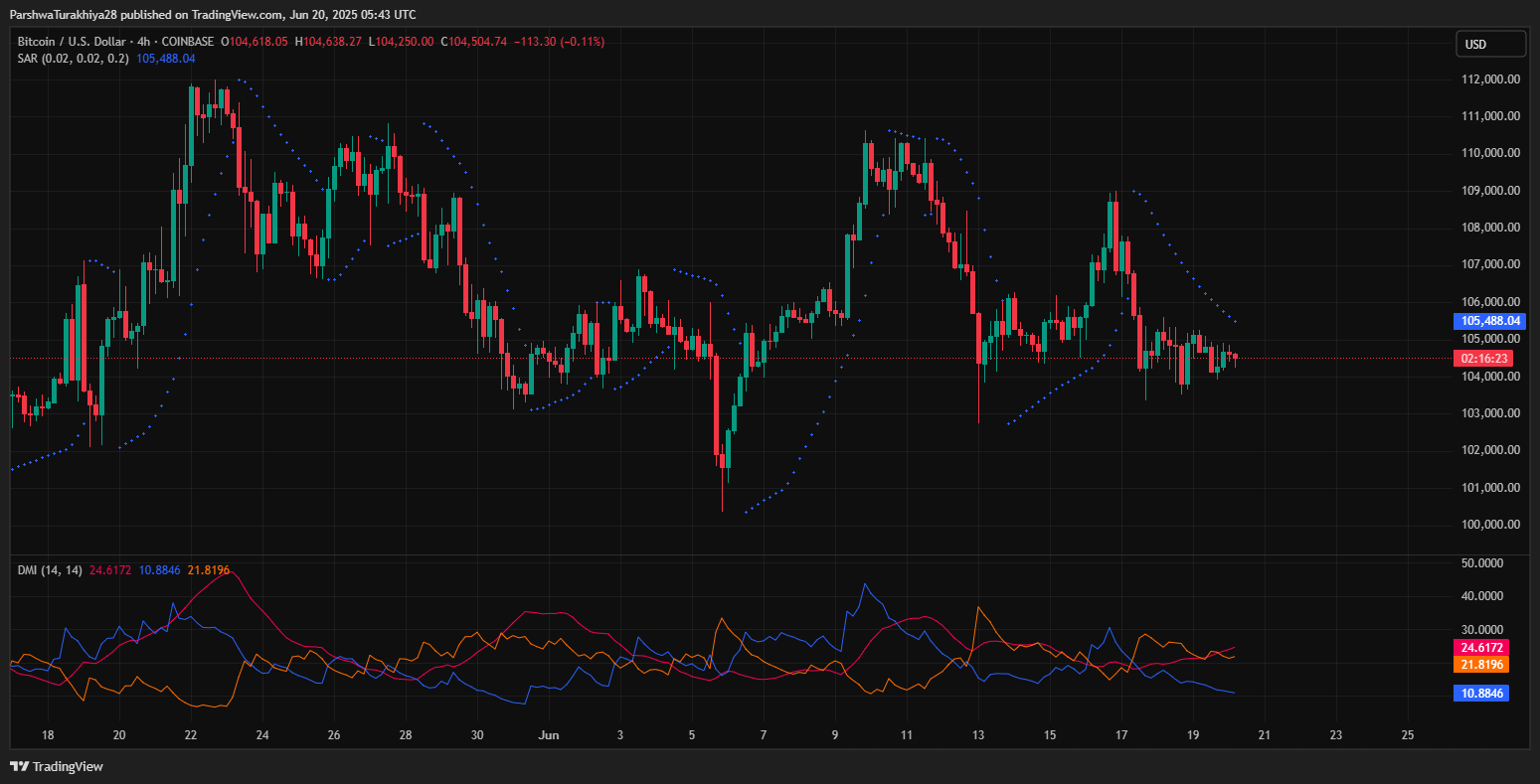The height and width of the screenshot is (784, 1540).
Task: Click the Jun label on time axis
Action: (548, 735)
